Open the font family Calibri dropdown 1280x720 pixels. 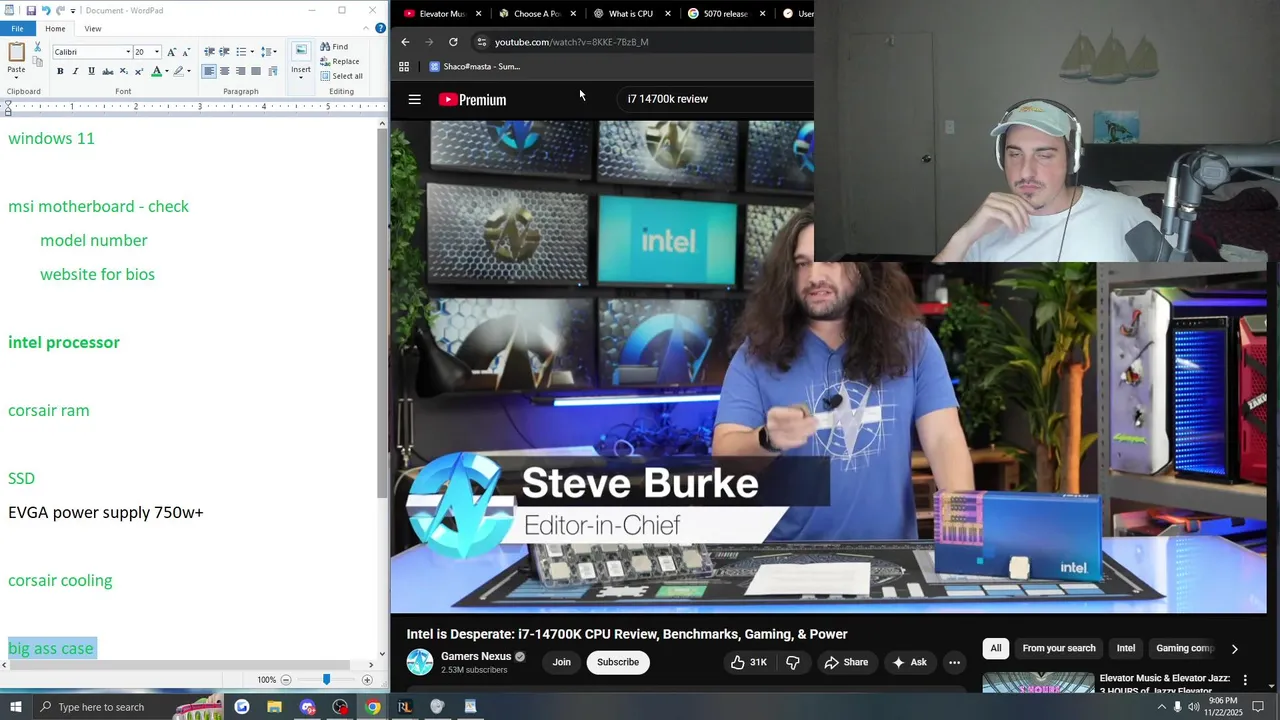click(x=128, y=52)
